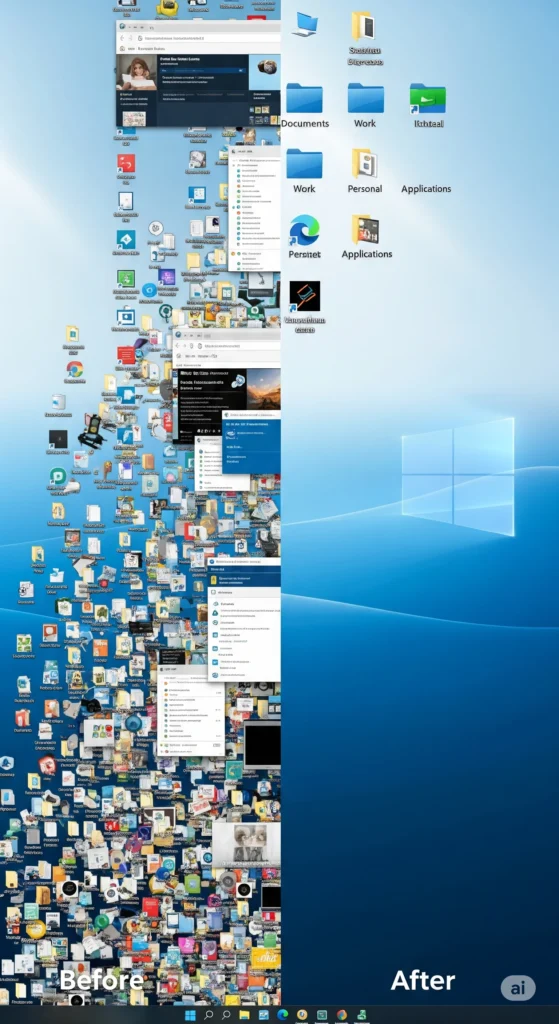The height and width of the screenshot is (1024, 559).
Task: Open the green circle P icon
Action: coord(57,476)
